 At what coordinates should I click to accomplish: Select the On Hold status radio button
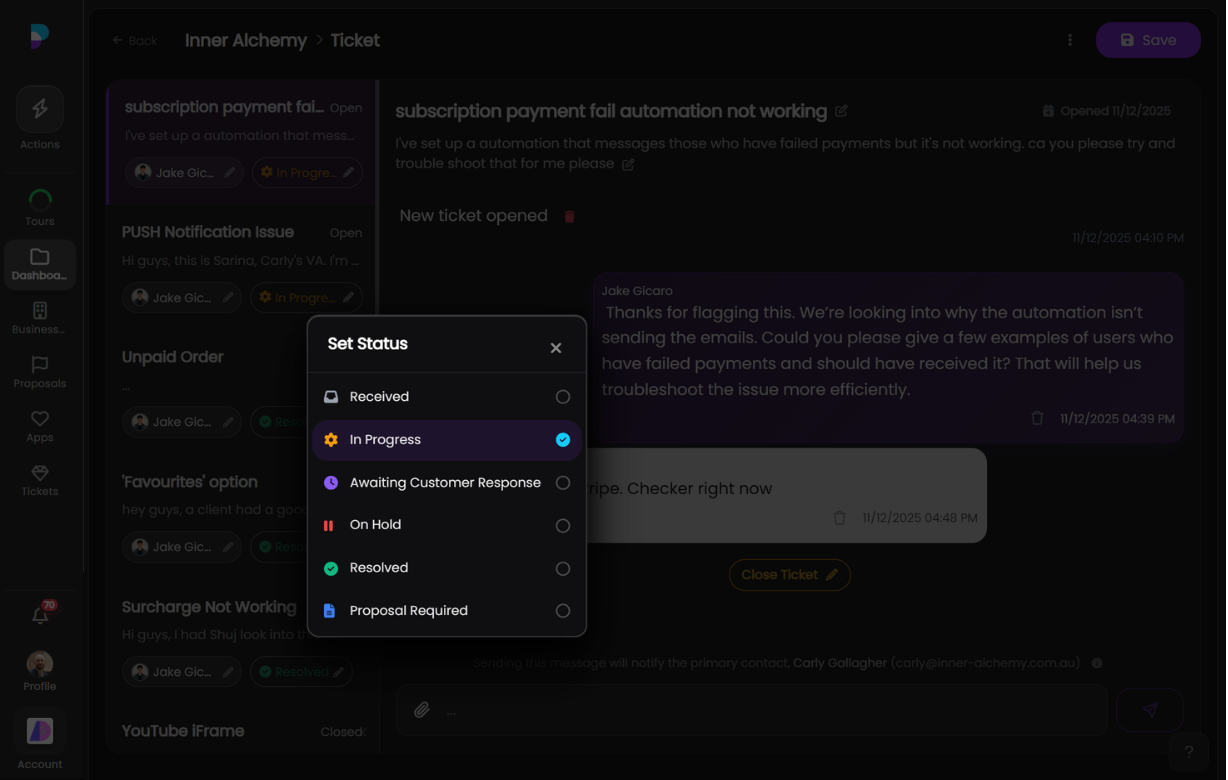point(563,525)
